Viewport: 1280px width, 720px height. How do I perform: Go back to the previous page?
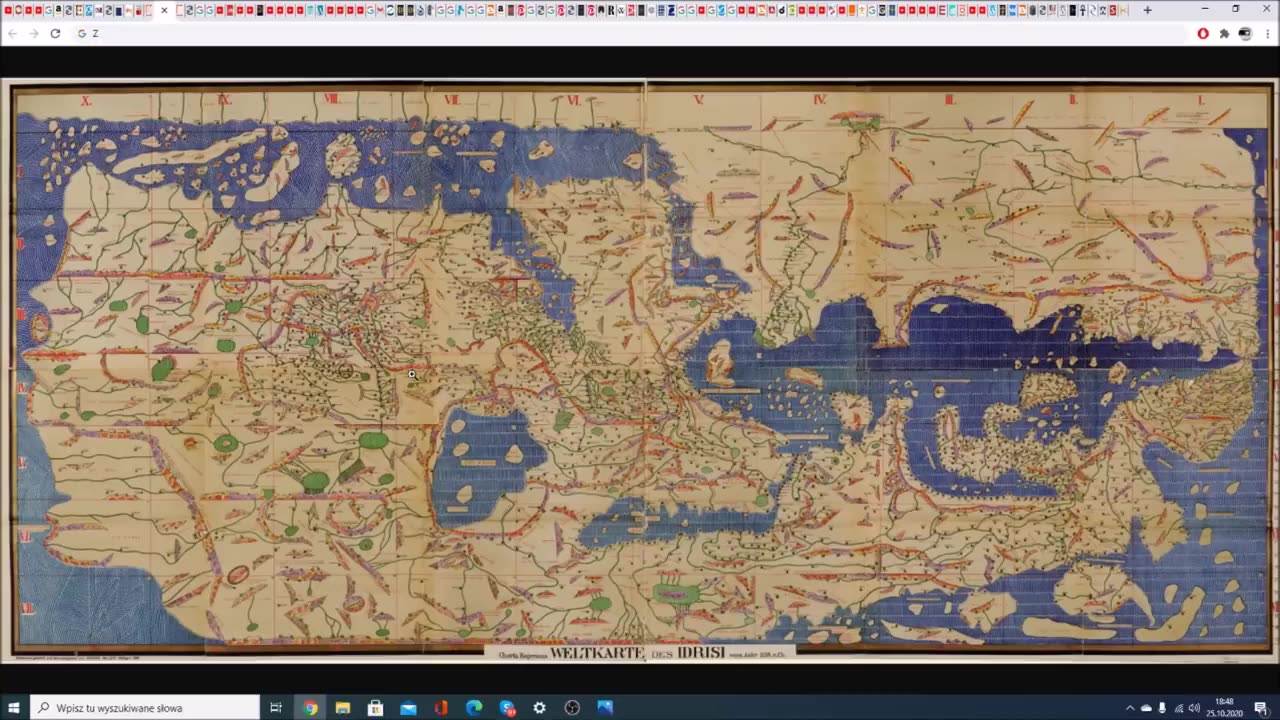12,33
